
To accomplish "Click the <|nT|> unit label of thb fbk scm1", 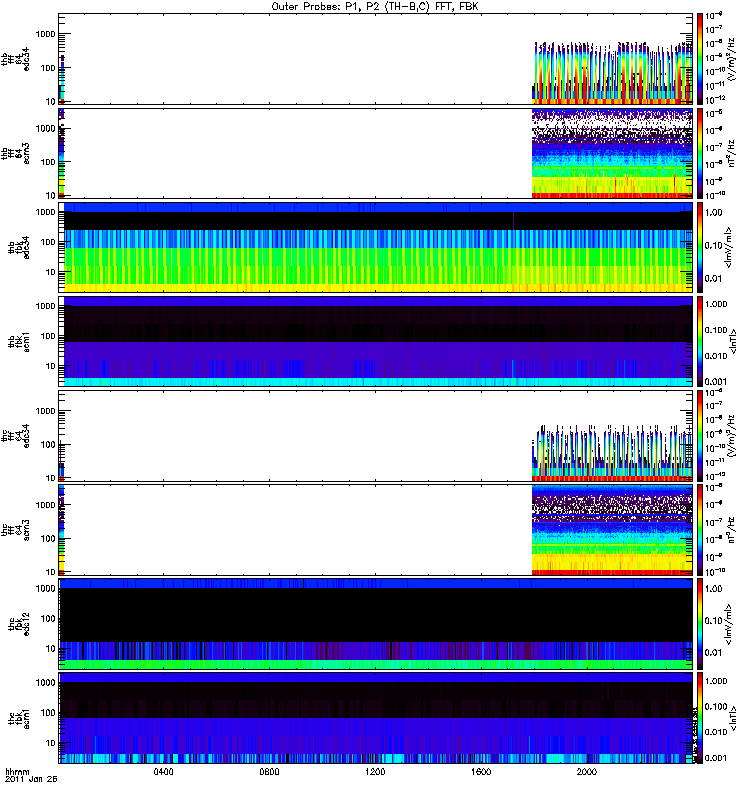I will [734, 341].
